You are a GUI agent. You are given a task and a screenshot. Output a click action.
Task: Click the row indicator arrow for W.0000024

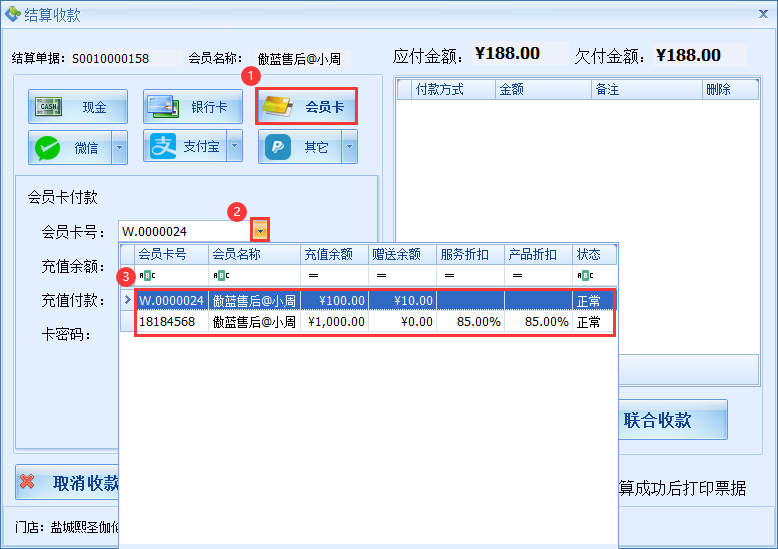coord(128,300)
